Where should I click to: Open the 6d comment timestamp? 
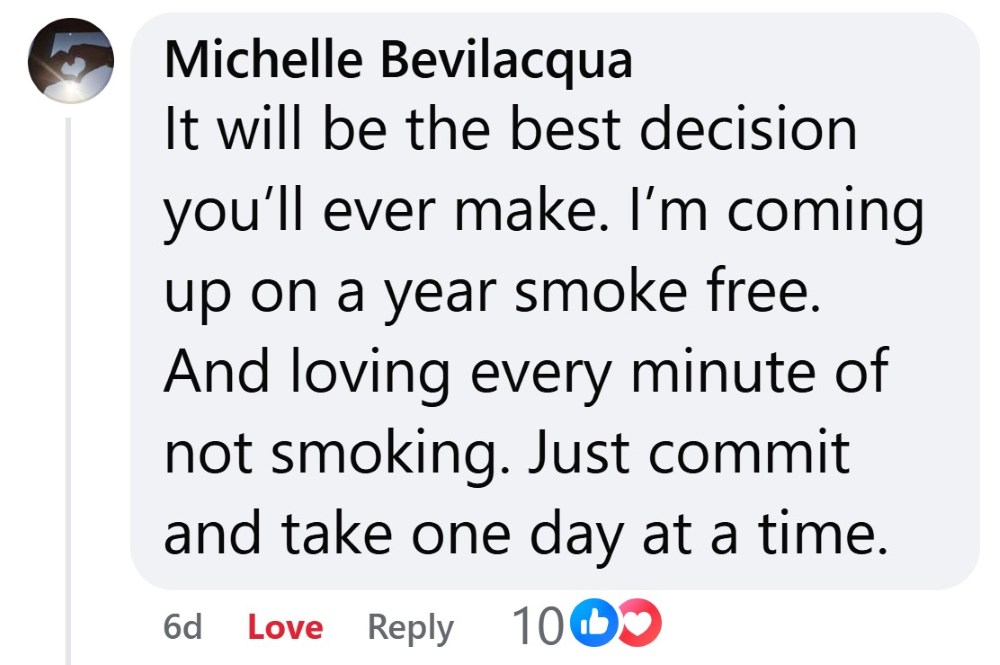pos(182,628)
